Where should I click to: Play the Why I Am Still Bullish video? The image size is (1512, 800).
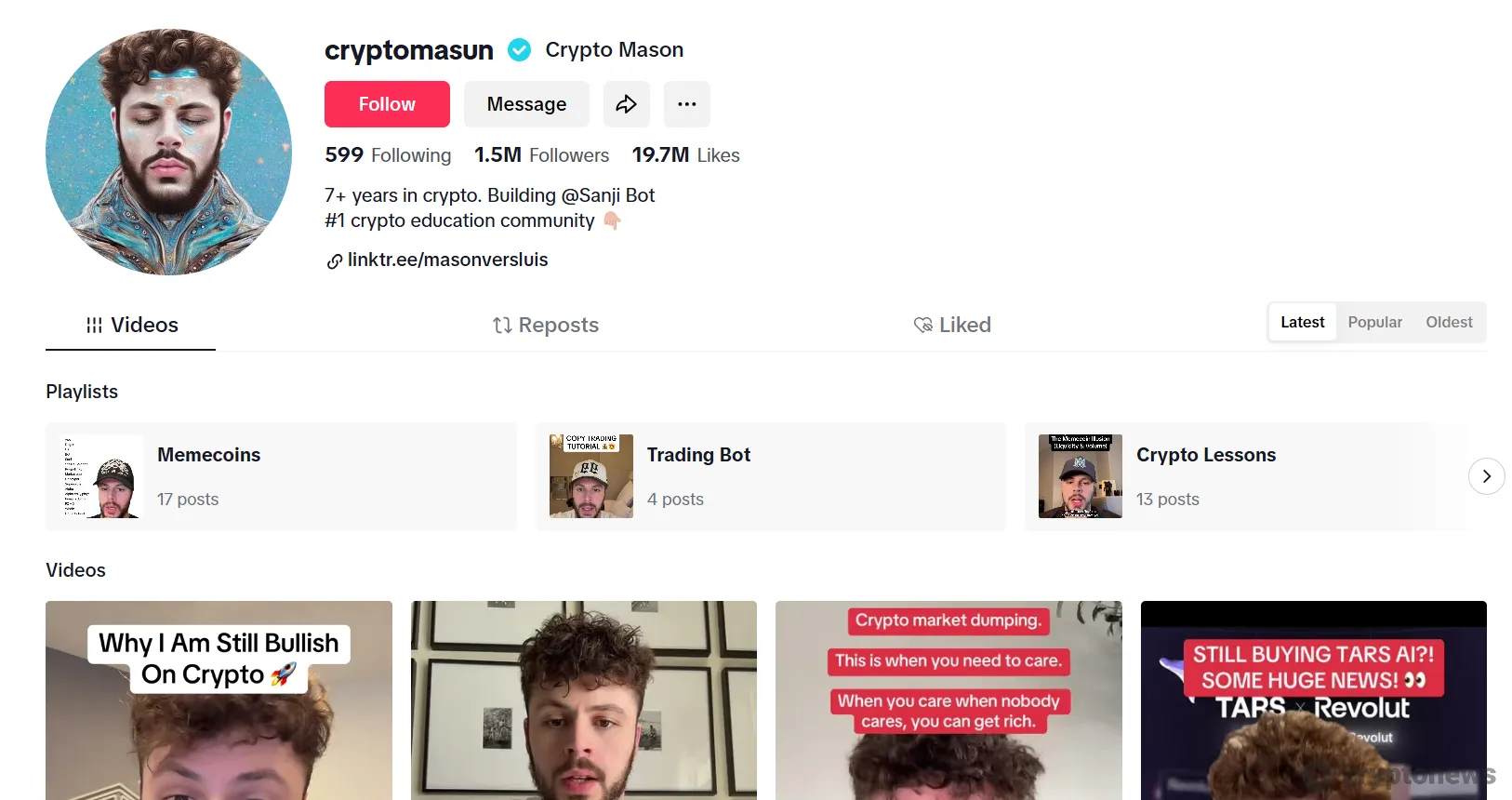coord(219,700)
